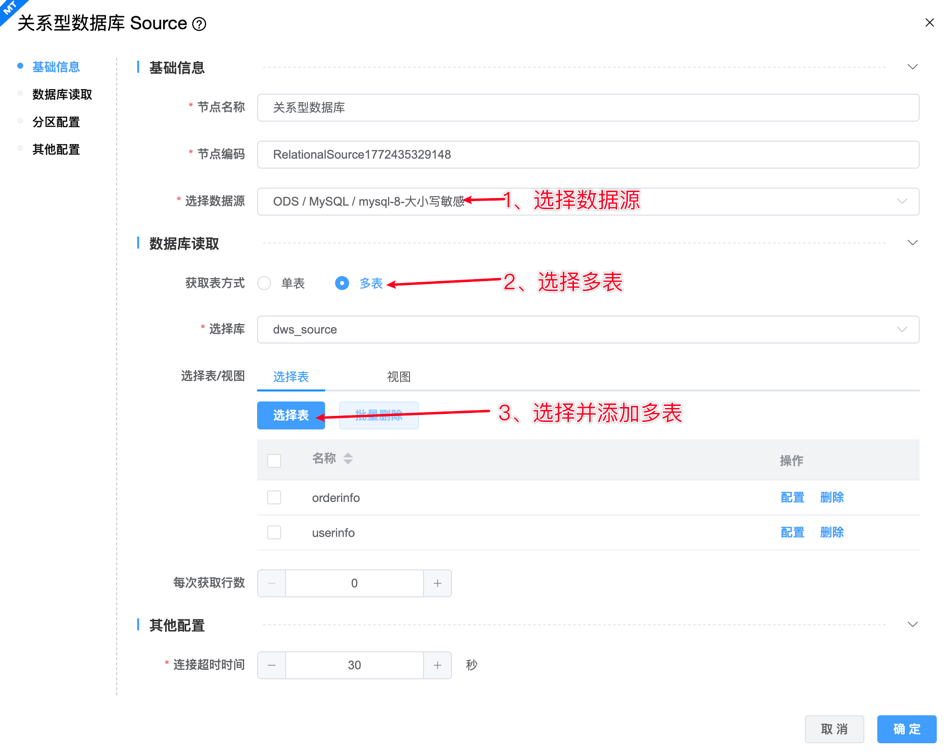The width and height of the screenshot is (952, 756).
Task: Switch to the 视图 tab
Action: tap(398, 376)
